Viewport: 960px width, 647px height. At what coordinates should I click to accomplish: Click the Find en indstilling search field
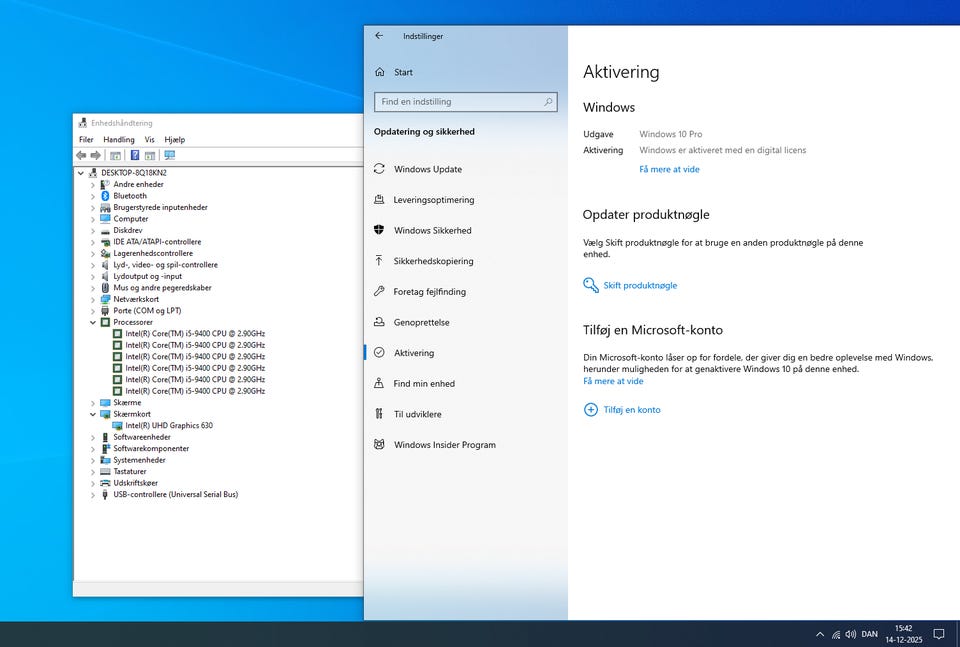point(458,102)
